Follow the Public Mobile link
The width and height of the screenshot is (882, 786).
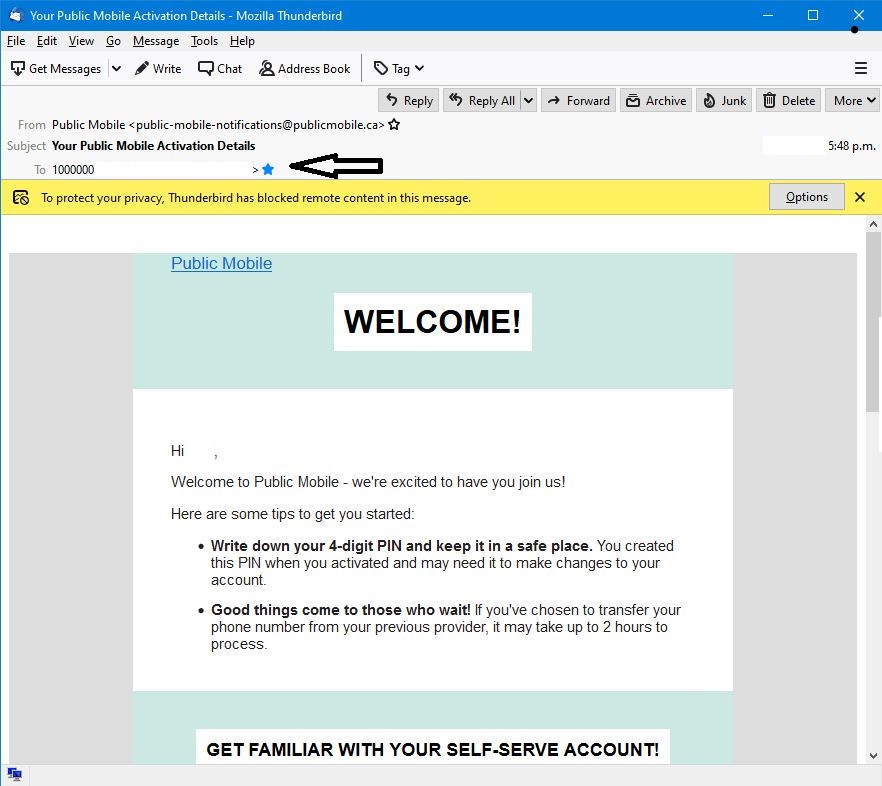point(221,264)
